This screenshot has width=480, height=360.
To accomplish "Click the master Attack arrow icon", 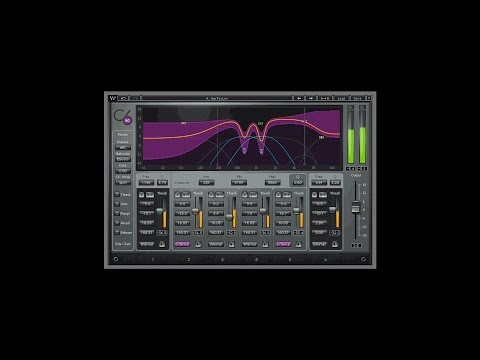I will tap(117, 223).
